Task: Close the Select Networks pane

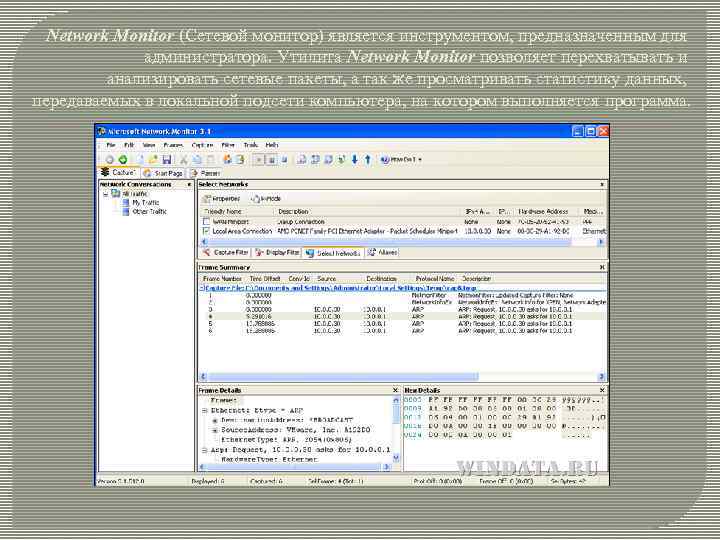Action: point(602,184)
